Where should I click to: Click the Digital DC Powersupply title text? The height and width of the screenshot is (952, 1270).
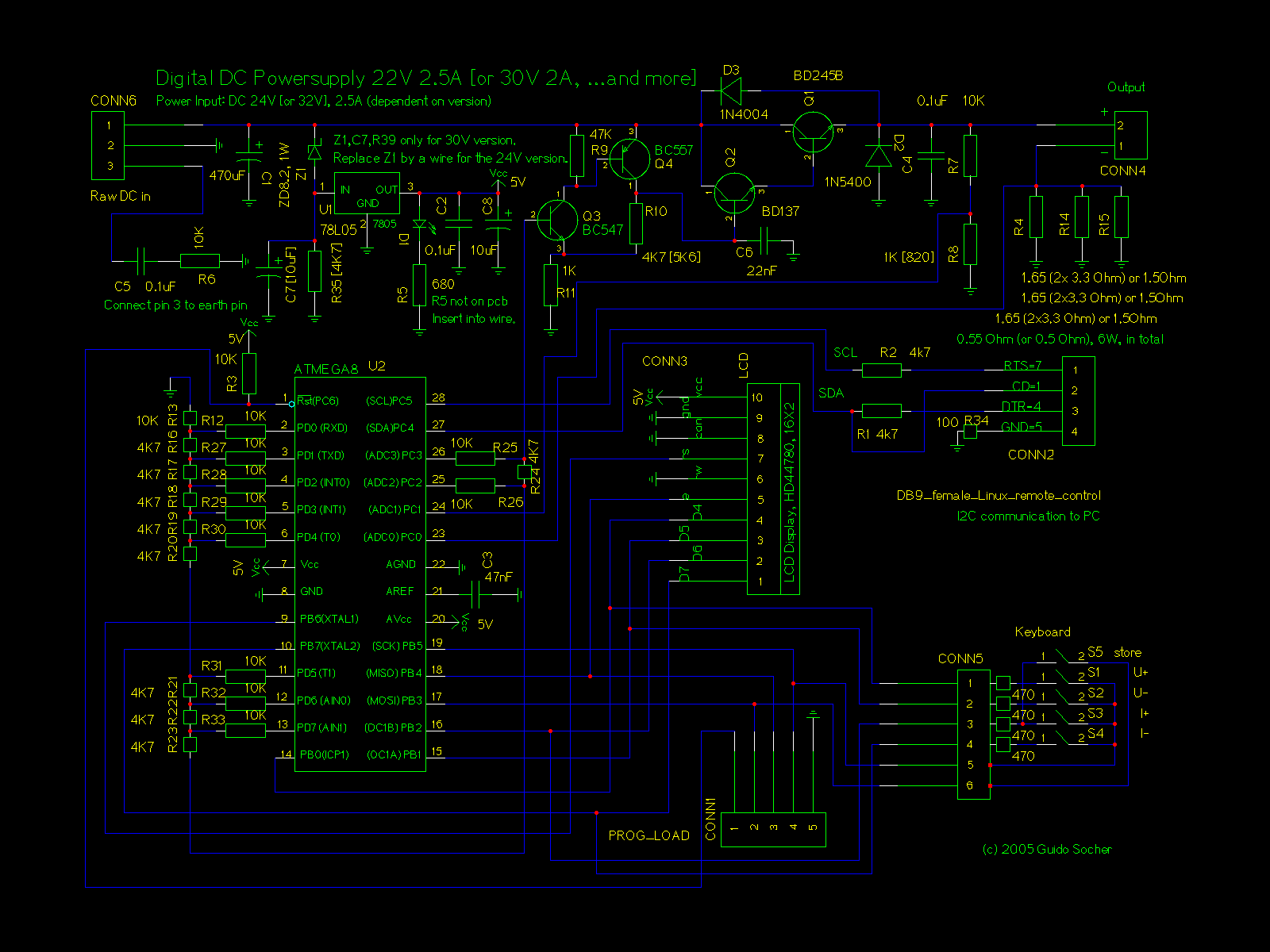coord(425,79)
